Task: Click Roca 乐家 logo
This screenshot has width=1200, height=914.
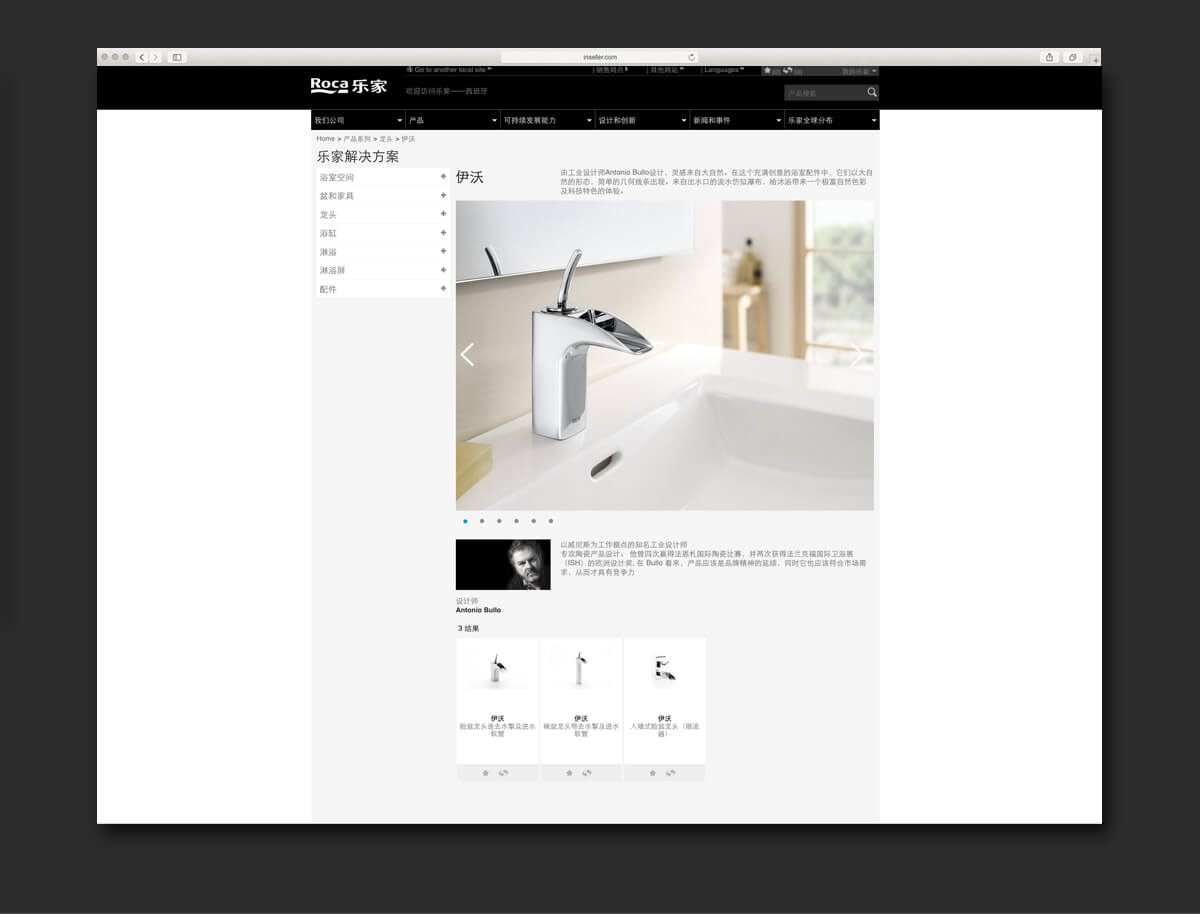Action: click(x=348, y=86)
